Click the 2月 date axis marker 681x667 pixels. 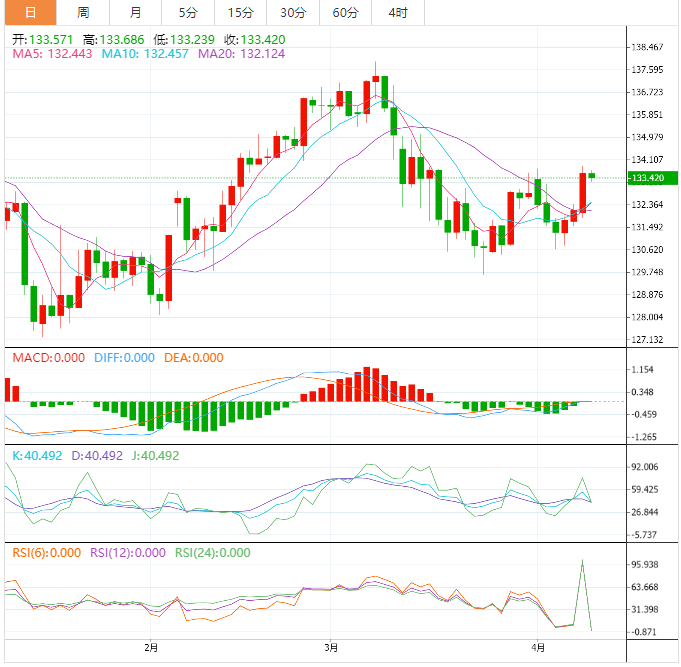point(151,648)
